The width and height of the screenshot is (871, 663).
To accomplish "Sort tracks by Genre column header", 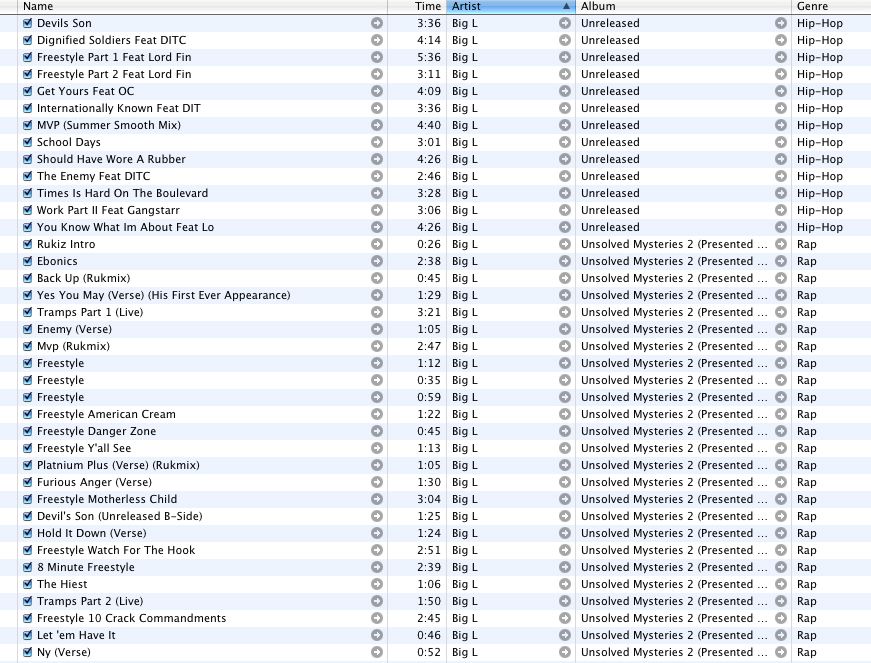I will 831,7.
